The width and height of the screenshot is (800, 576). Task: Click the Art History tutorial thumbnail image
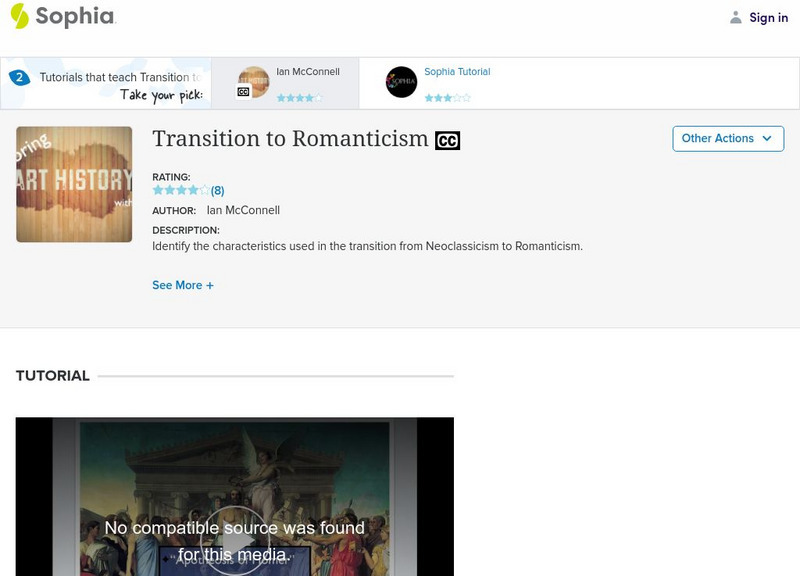(74, 182)
